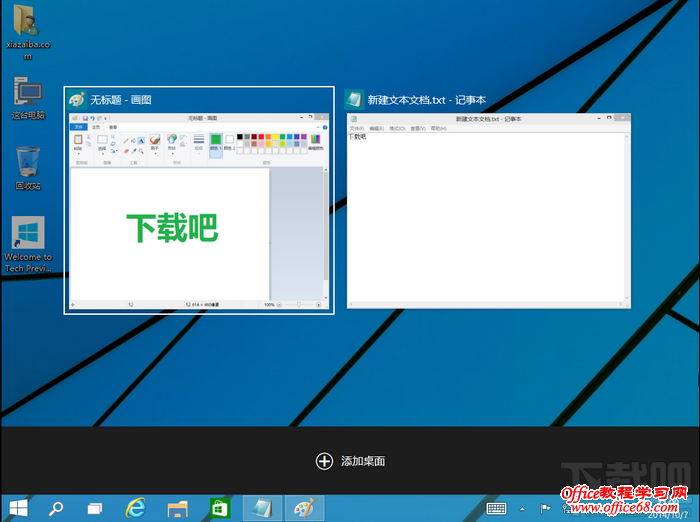Open the 编辑 menu in Notepad
Viewport: 700px width, 522px height.
click(376, 129)
